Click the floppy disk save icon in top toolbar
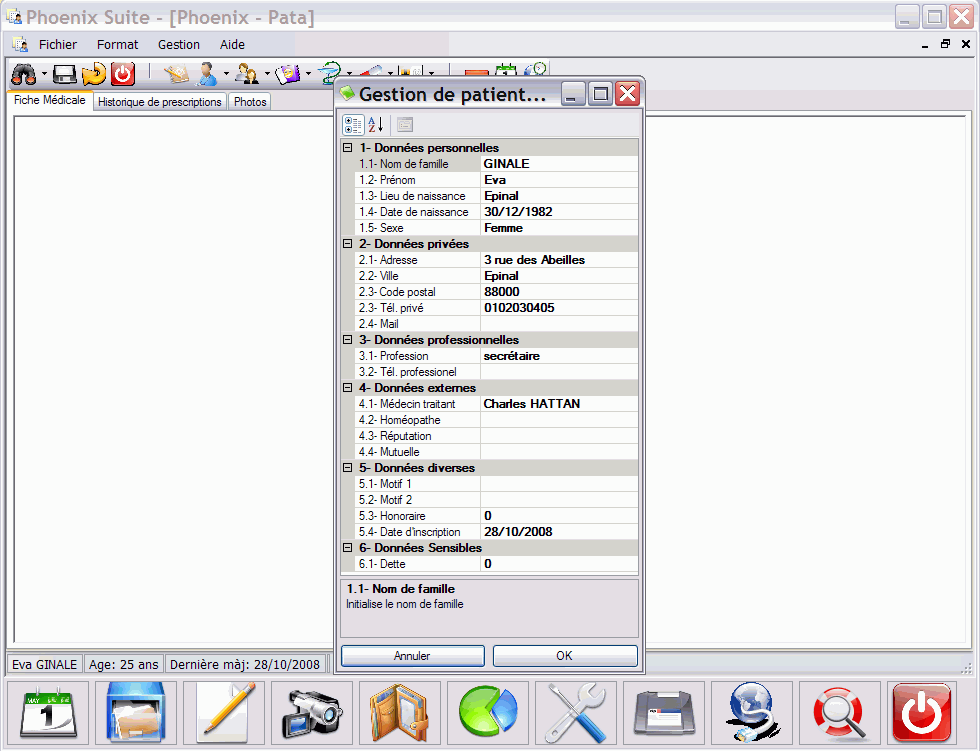980x751 pixels. pyautogui.click(x=64, y=74)
